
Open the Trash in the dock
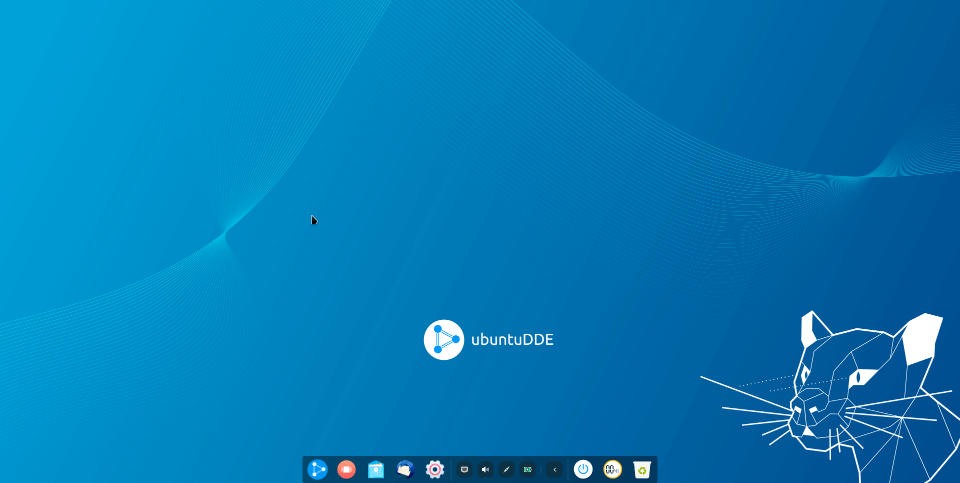click(642, 470)
